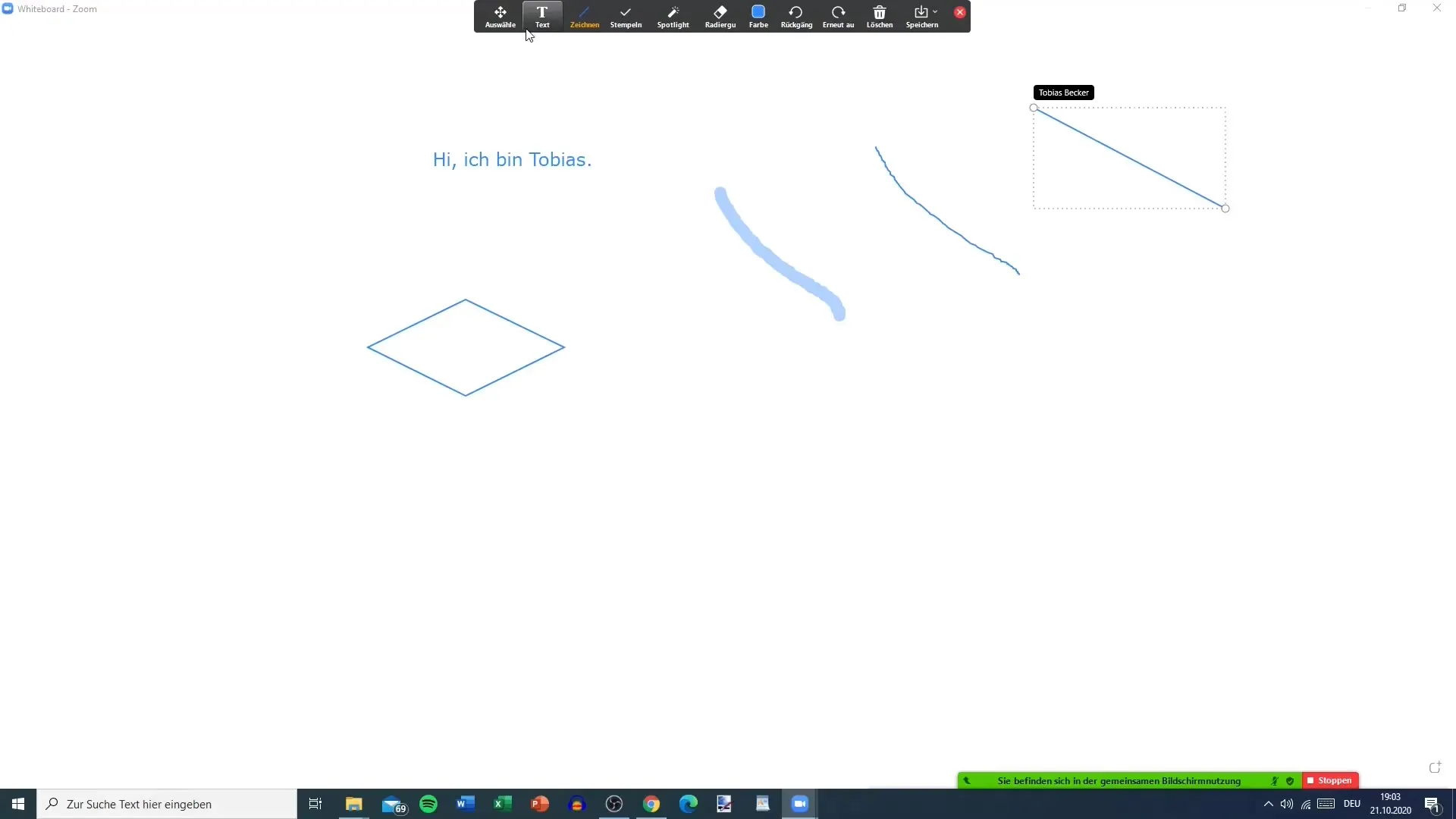Select the Radiergummi (Eraser) tool
Viewport: 1456px width, 819px height.
[720, 15]
